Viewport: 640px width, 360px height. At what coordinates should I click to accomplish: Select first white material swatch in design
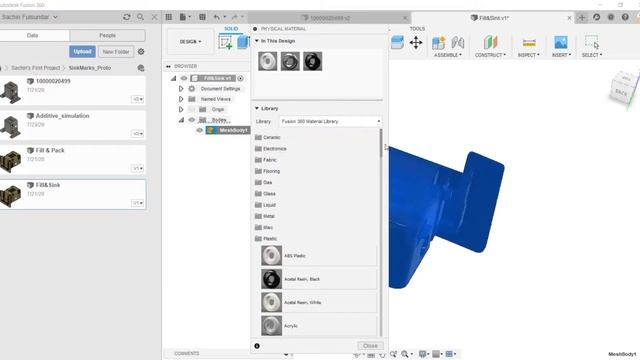click(267, 61)
